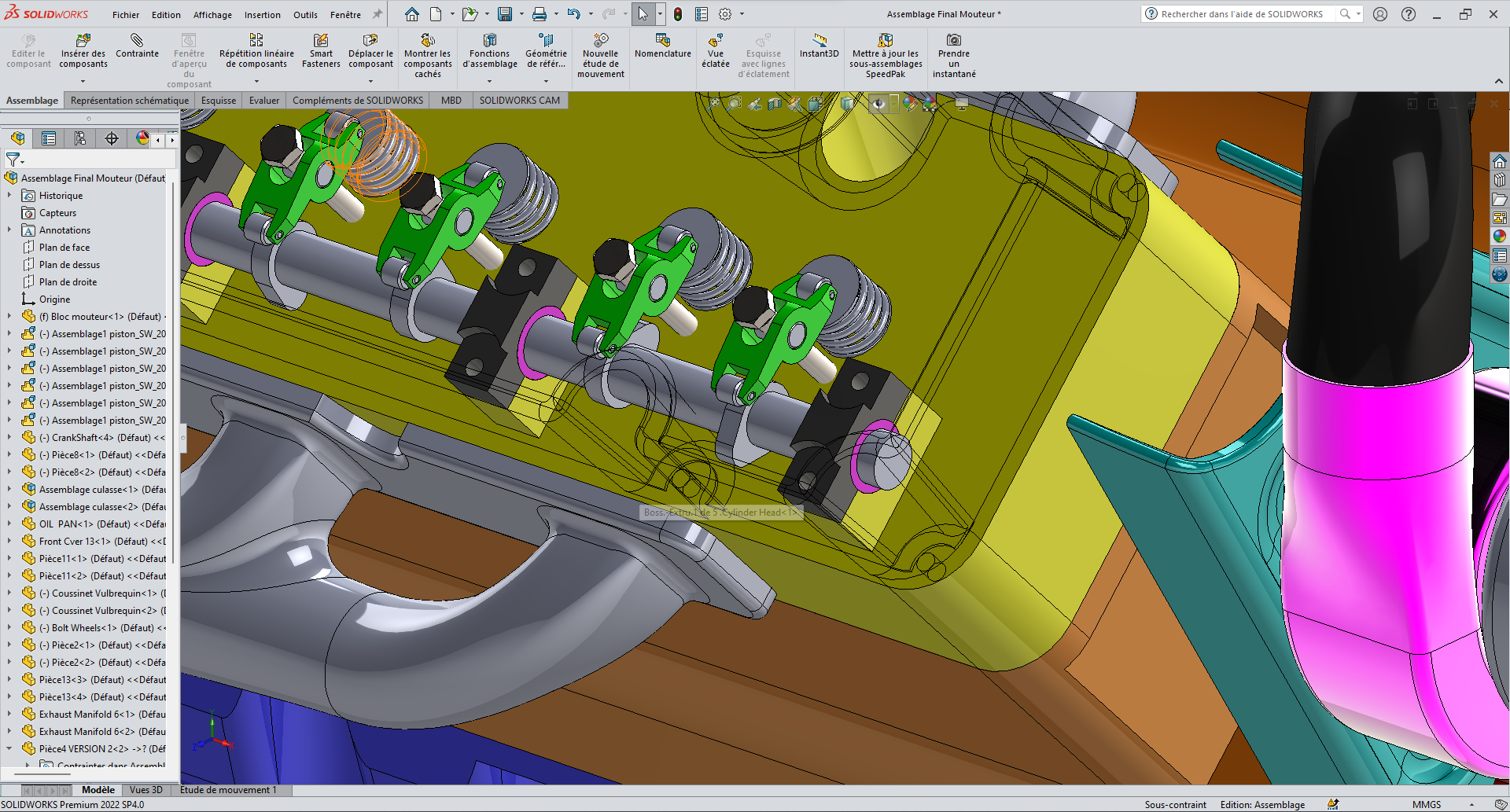Click the SOLIDWORKS help search field
Viewport: 1510px width, 812px height.
pos(1241,14)
